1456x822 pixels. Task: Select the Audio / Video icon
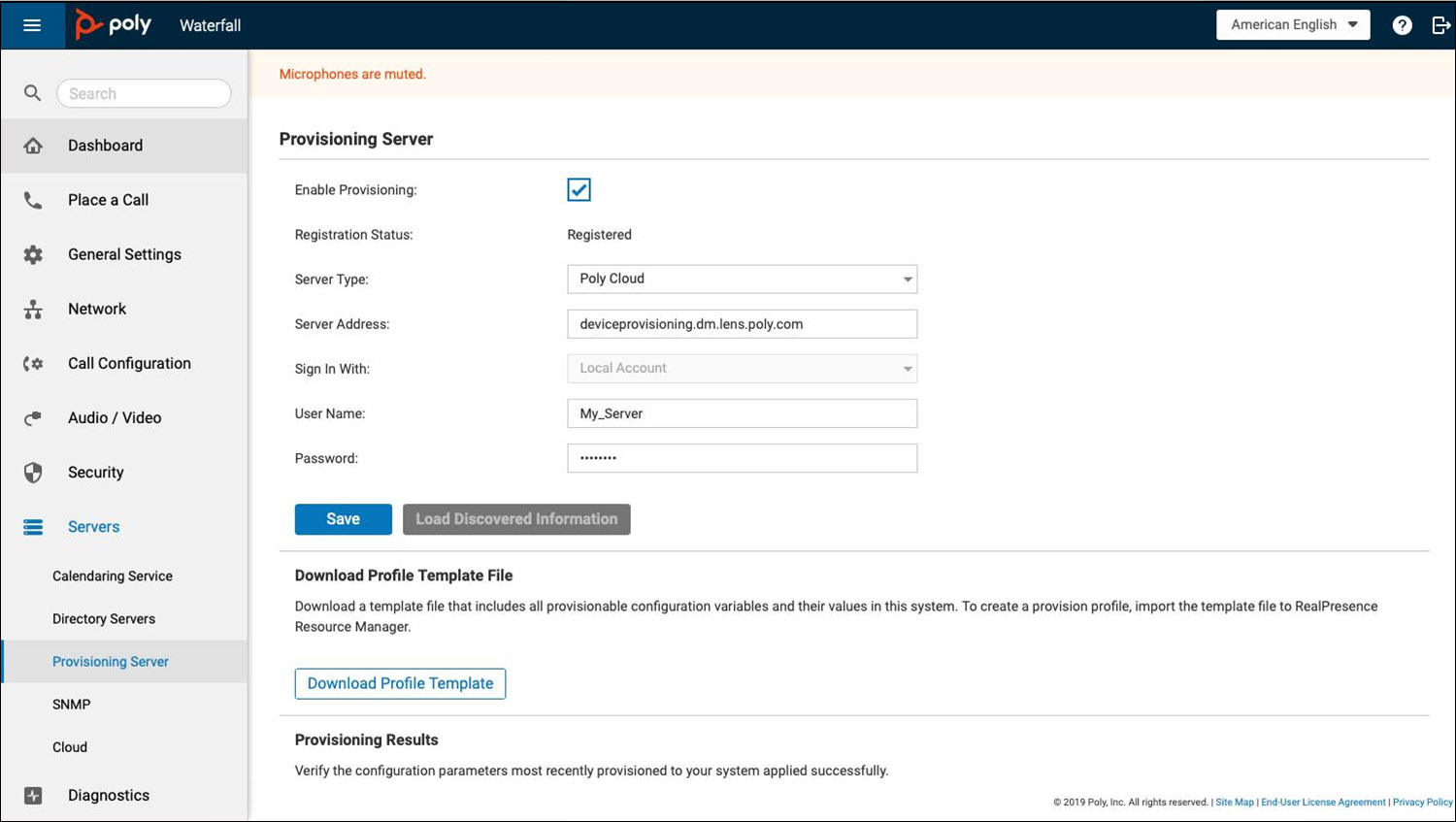[33, 417]
